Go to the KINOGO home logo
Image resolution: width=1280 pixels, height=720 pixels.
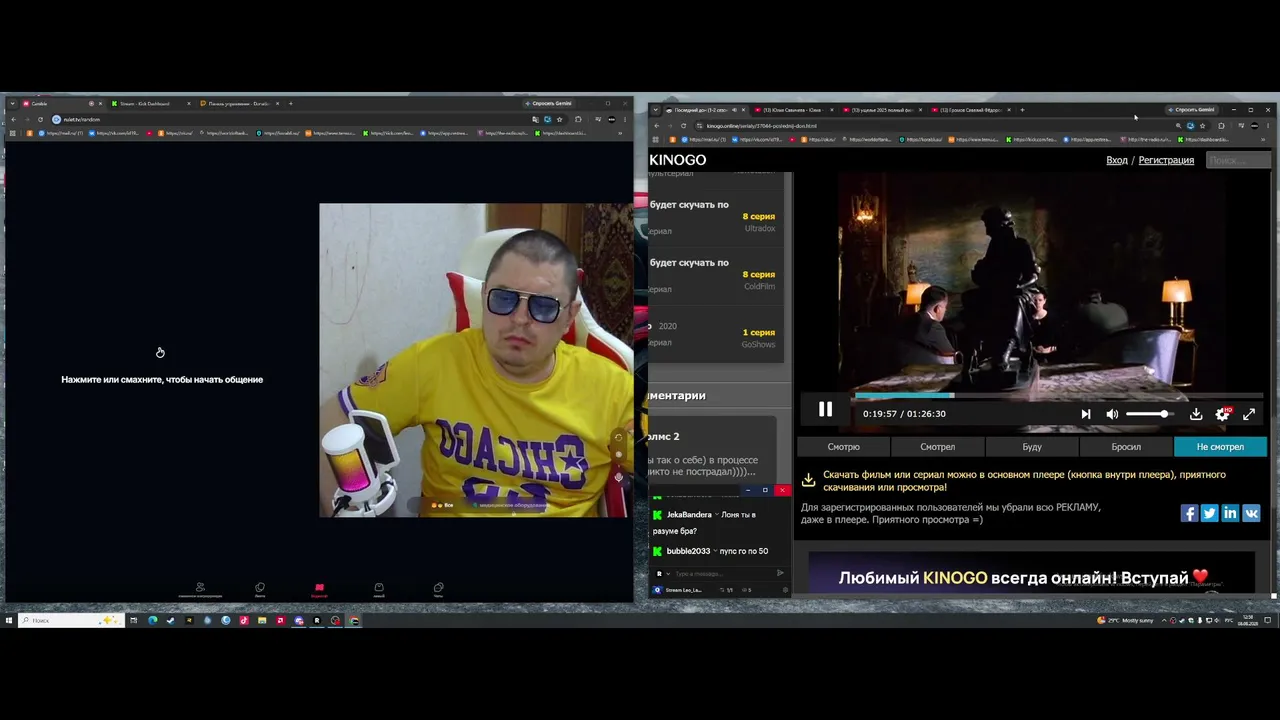click(678, 160)
